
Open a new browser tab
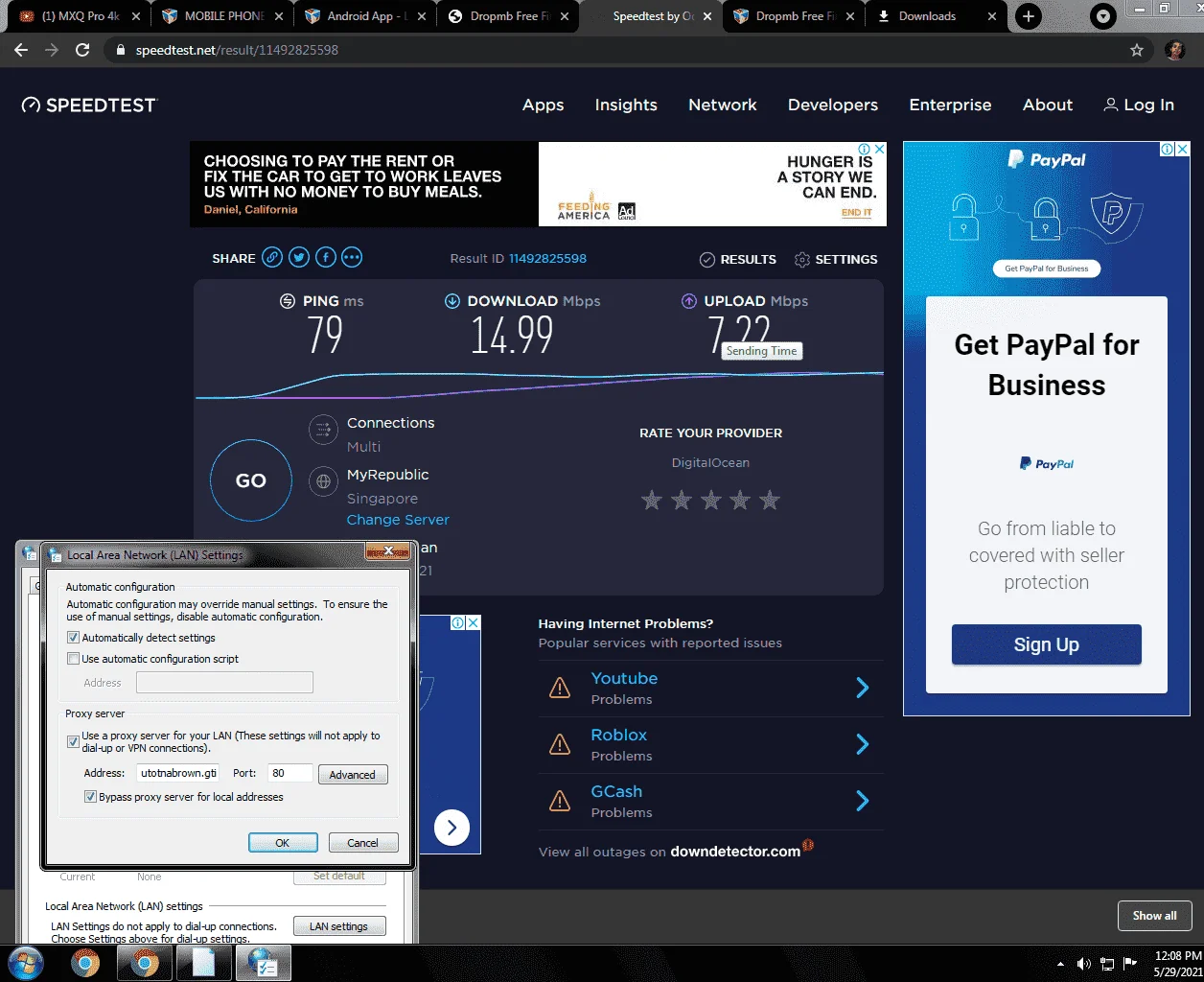point(1028,16)
